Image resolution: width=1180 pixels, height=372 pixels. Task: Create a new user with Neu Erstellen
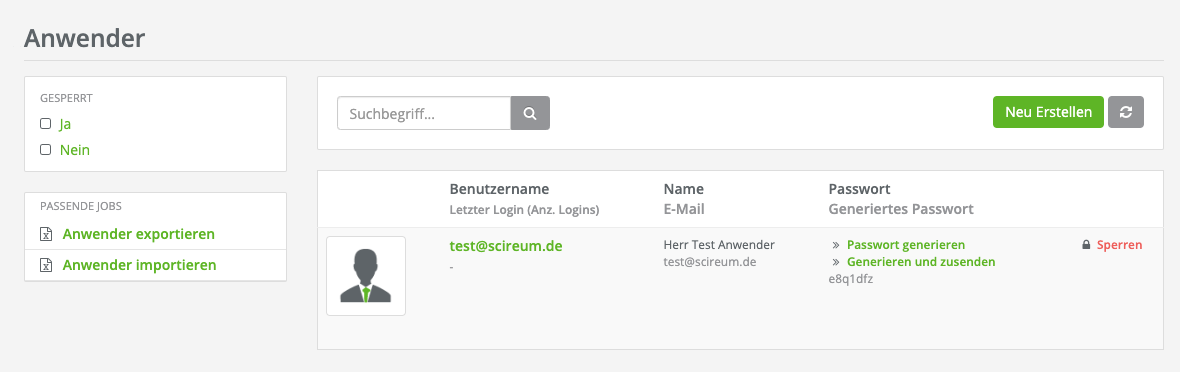tap(1048, 112)
